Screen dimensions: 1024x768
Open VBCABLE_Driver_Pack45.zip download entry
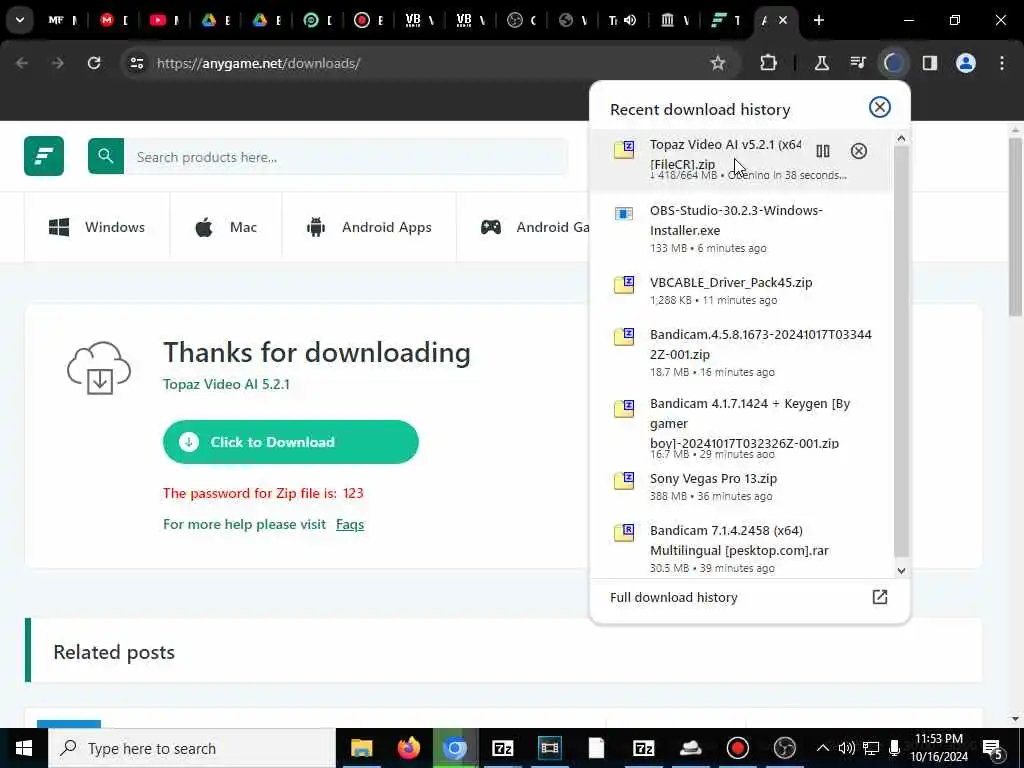click(x=741, y=291)
